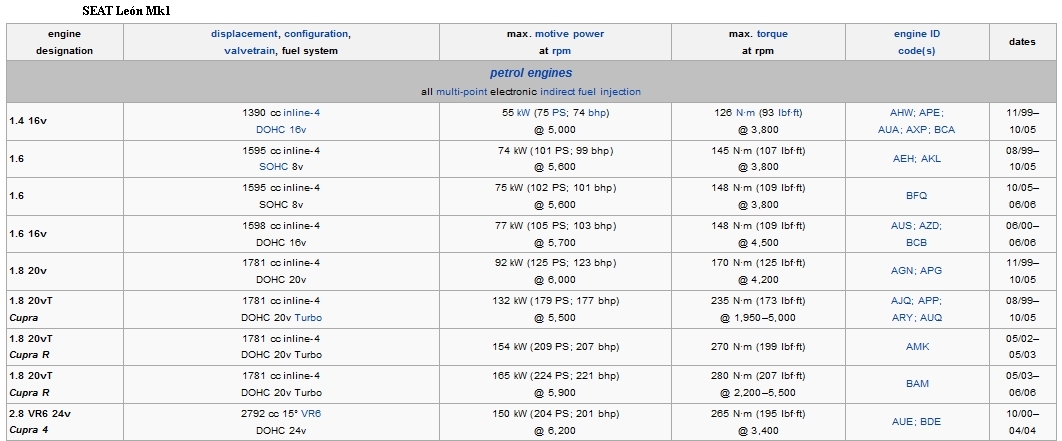Open the PS link in 1.4 16v row
Screen dimensions: 1062x441
click(559, 113)
